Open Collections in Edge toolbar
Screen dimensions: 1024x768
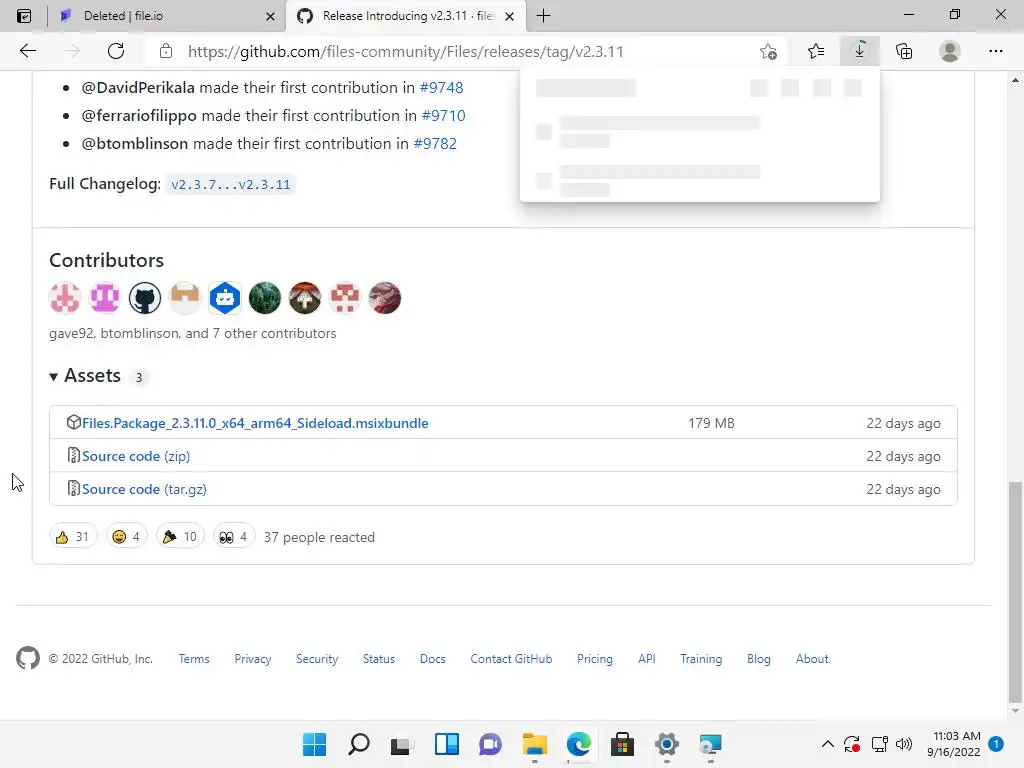tap(904, 51)
